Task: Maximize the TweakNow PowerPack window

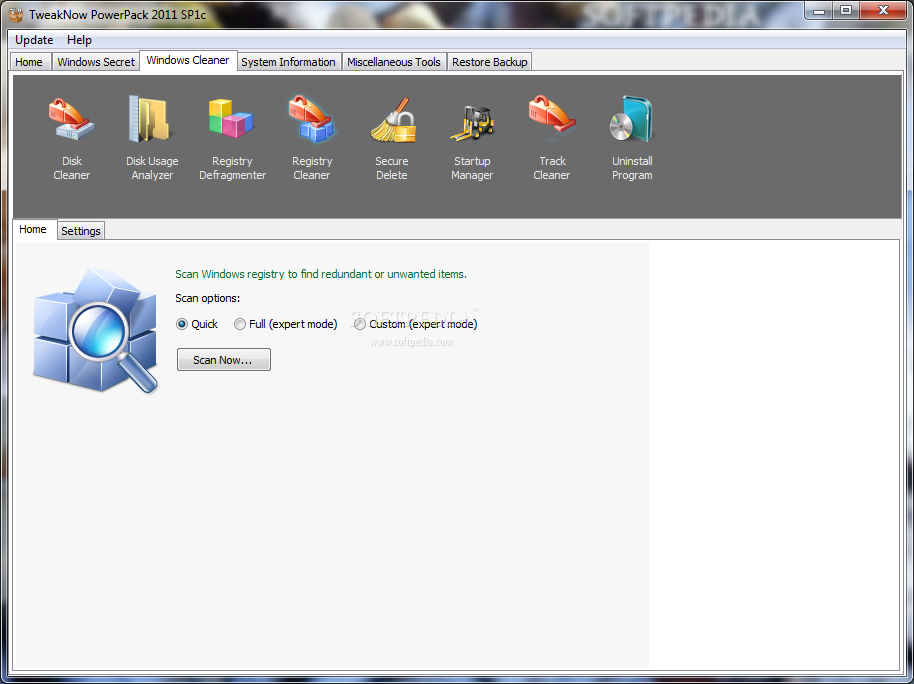Action: tap(846, 10)
